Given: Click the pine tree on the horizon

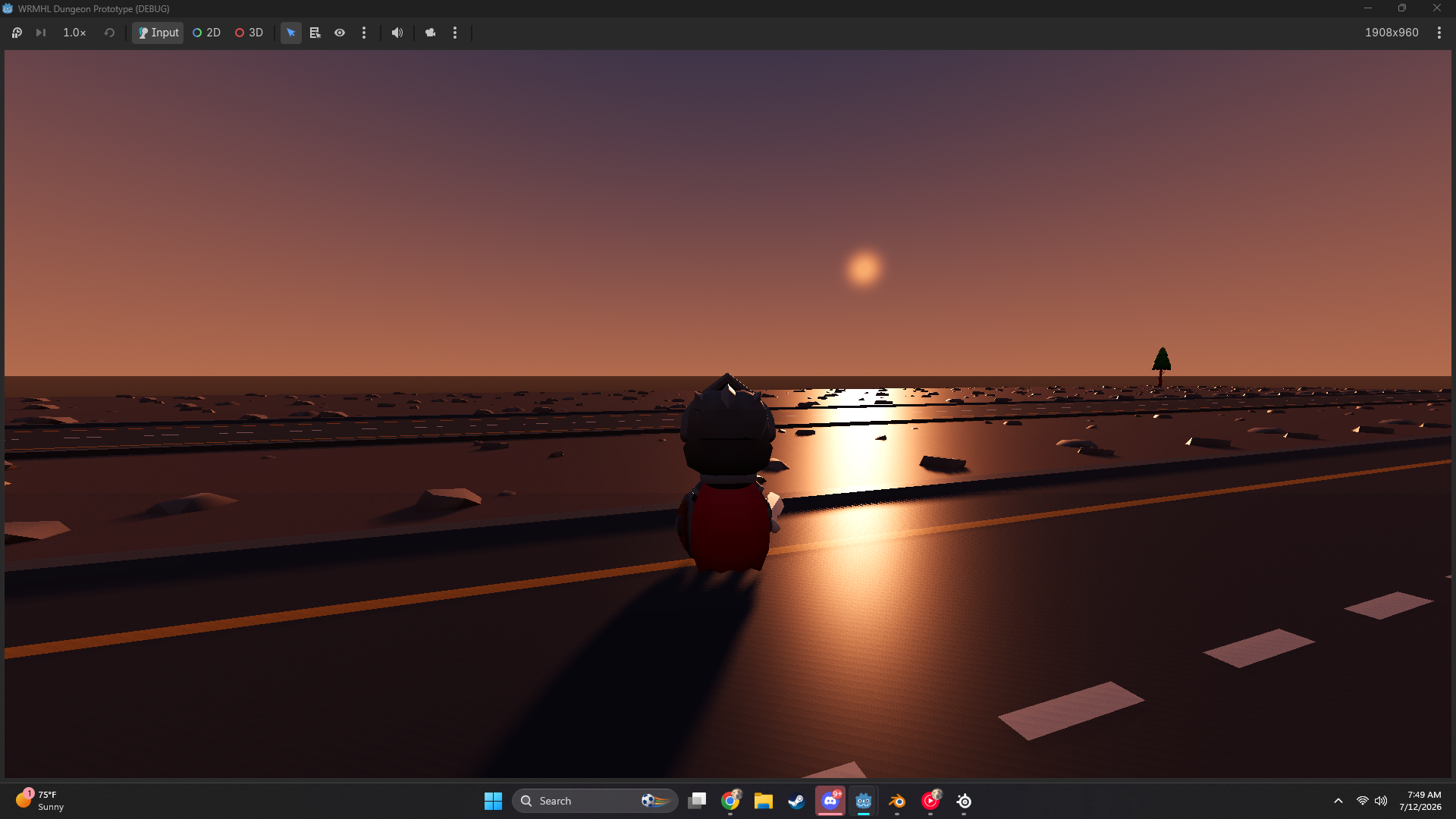Looking at the screenshot, I should coord(1162,366).
